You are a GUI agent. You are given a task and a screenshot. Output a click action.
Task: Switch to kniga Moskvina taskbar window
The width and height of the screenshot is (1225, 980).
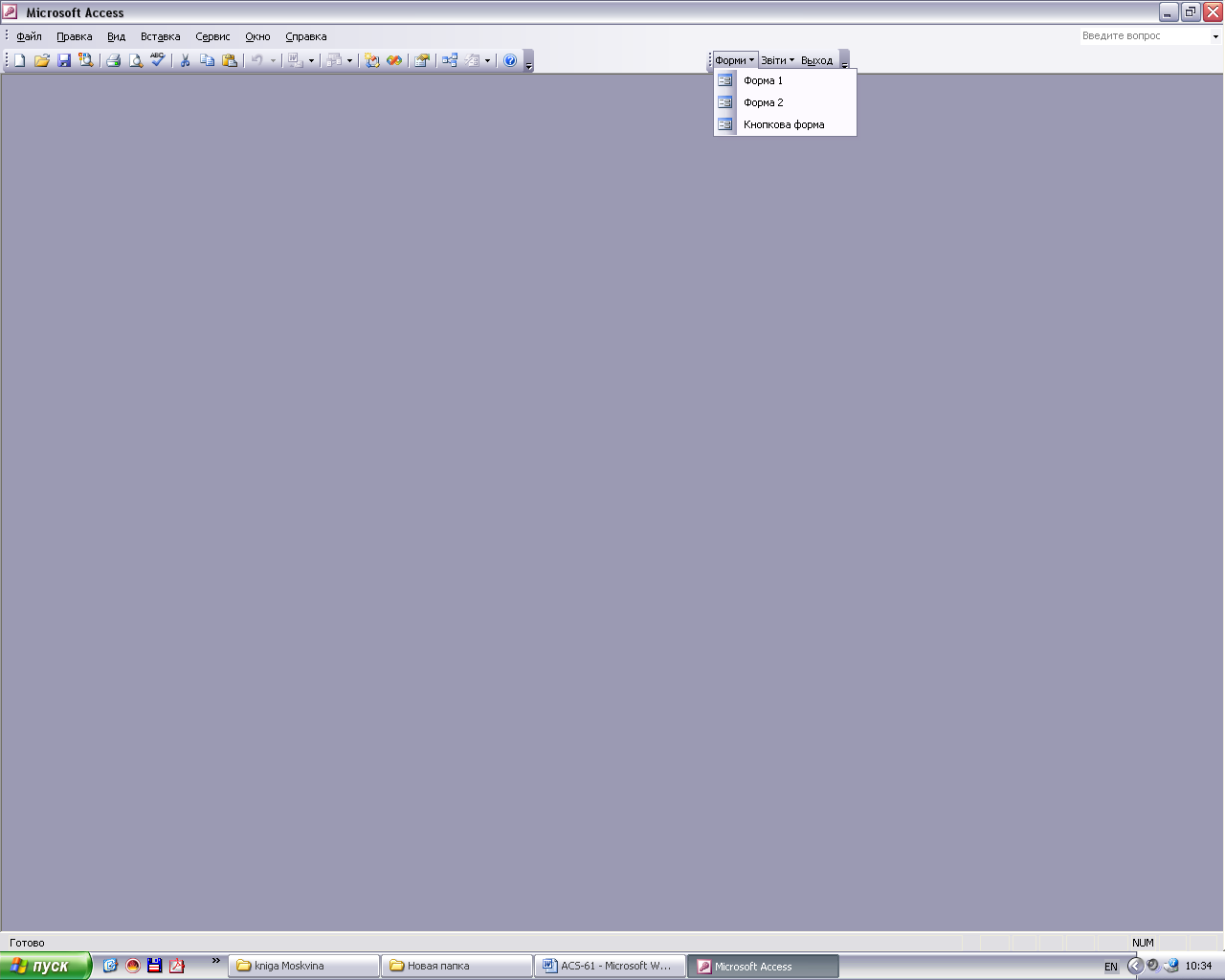[304, 966]
